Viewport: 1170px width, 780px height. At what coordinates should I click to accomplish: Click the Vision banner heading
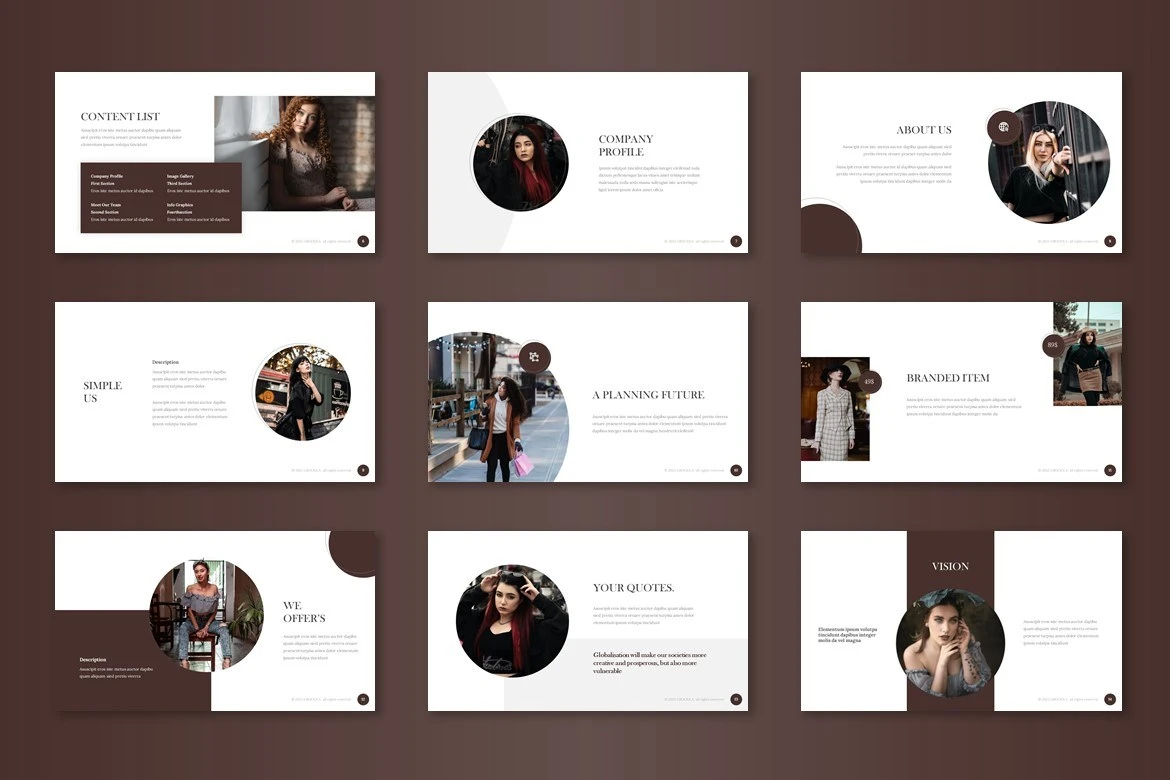pos(950,566)
